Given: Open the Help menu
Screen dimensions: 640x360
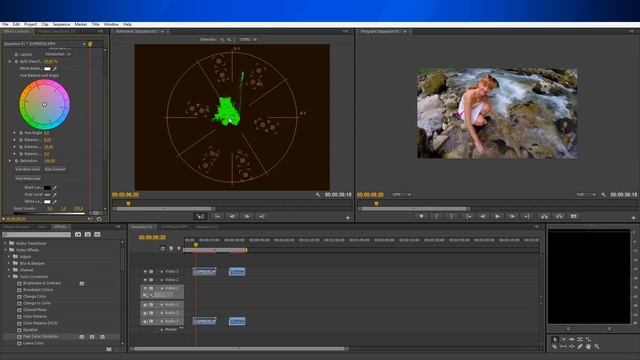Looking at the screenshot, I should click(127, 24).
